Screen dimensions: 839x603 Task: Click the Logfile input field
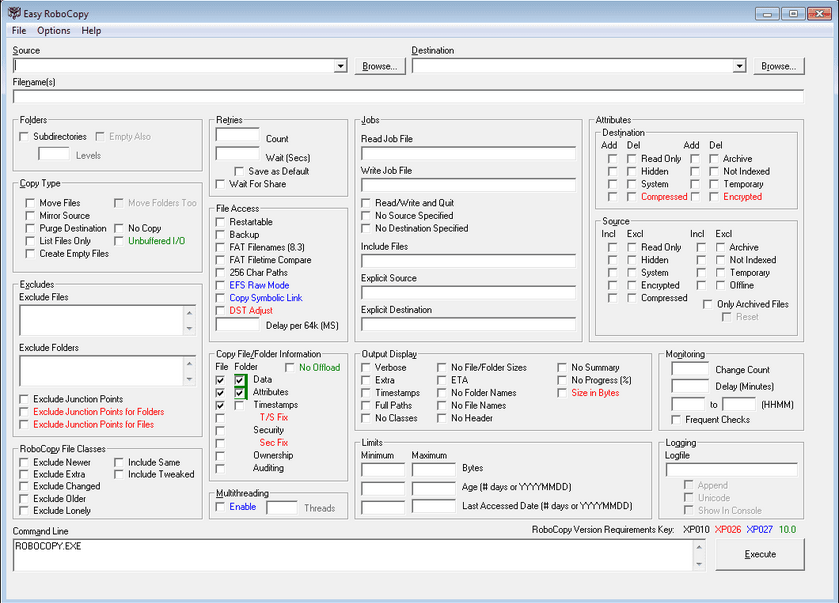pyautogui.click(x=731, y=470)
